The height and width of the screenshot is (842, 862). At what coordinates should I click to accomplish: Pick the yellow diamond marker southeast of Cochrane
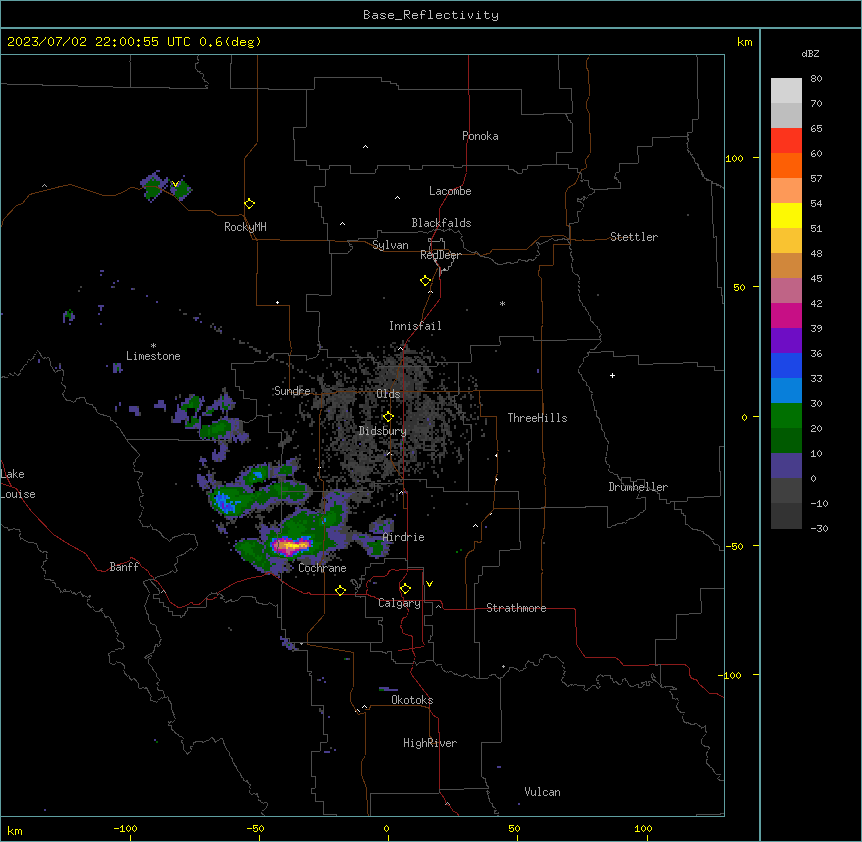click(x=340, y=591)
